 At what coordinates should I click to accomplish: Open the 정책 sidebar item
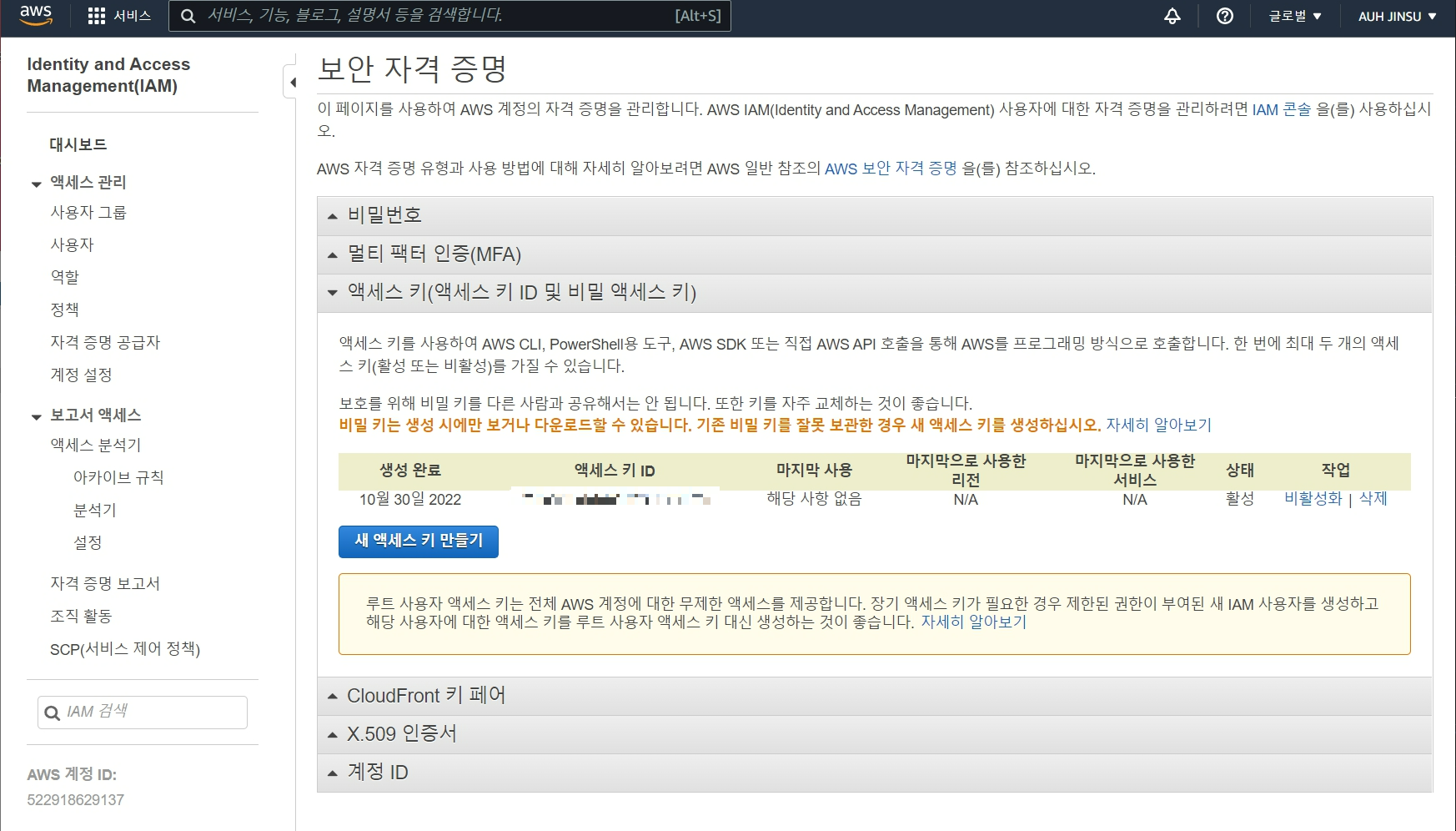[64, 310]
